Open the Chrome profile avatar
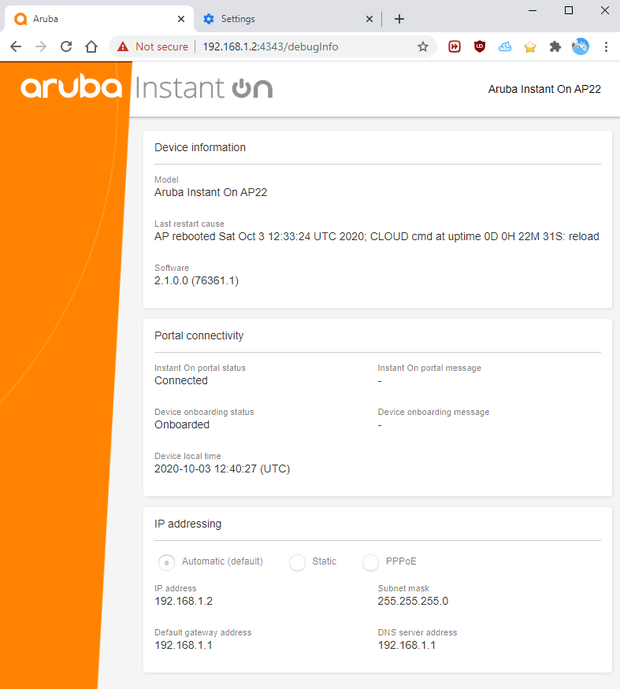620x689 pixels. coord(580,47)
